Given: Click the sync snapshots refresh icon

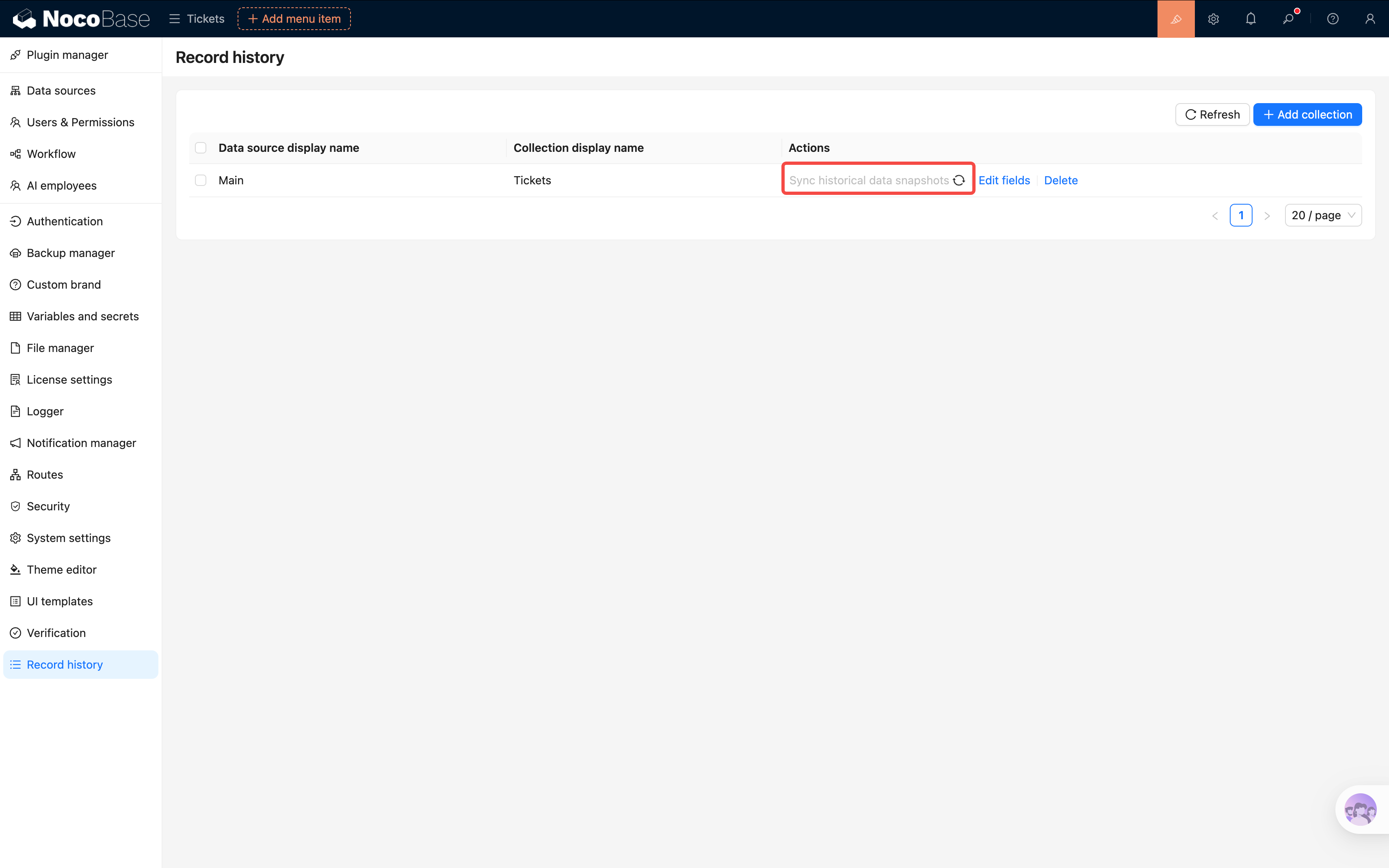Looking at the screenshot, I should point(958,180).
